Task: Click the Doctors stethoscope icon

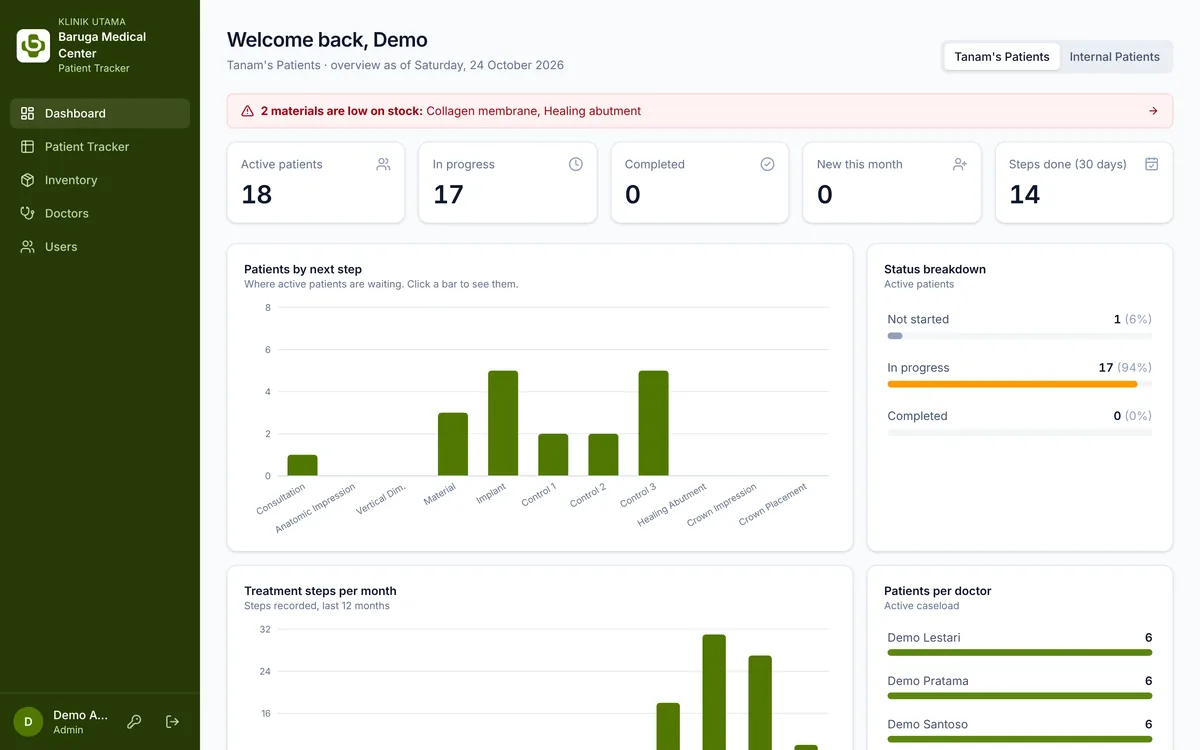Action: [x=27, y=213]
